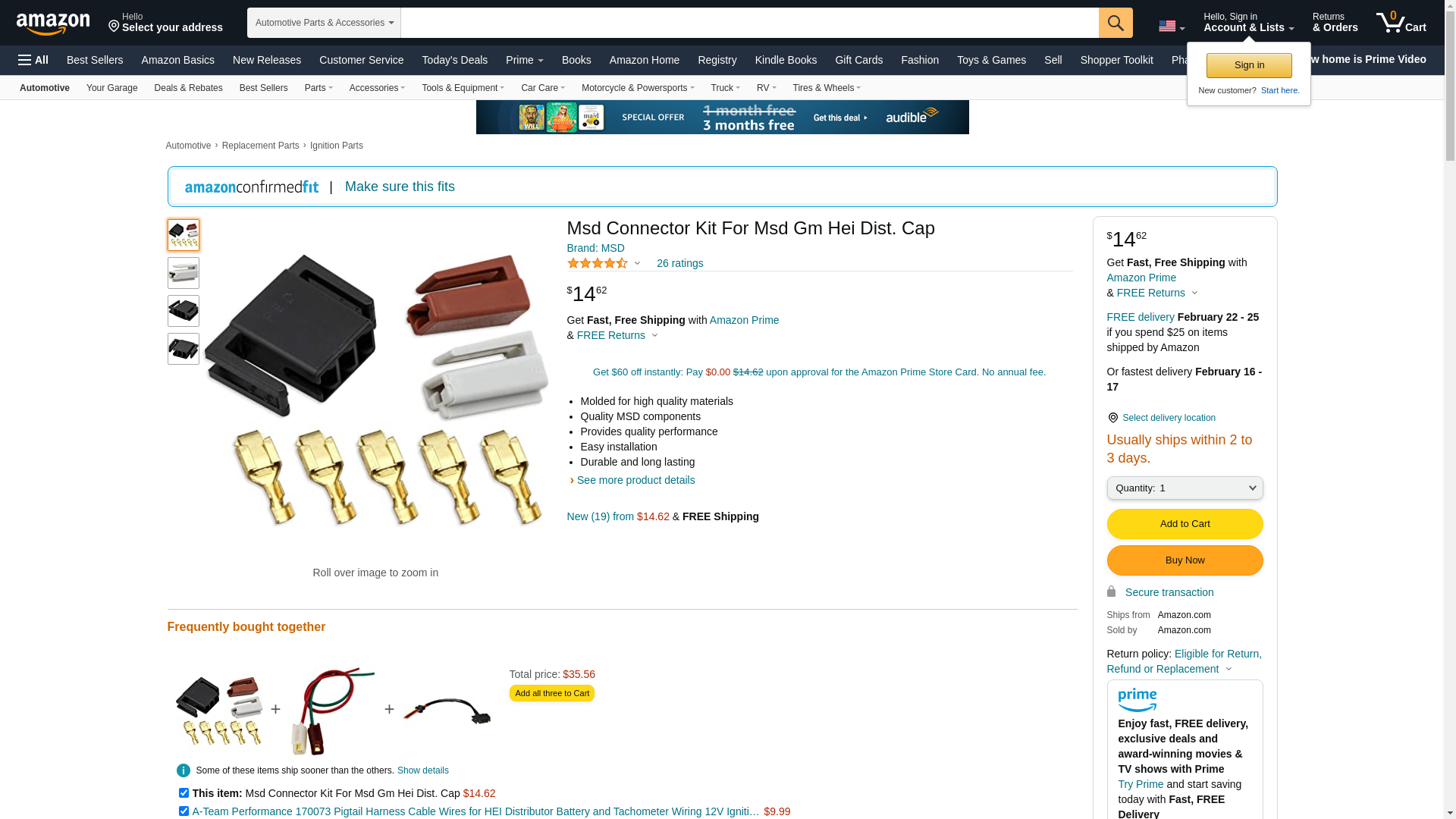Viewport: 1456px width, 819px height.
Task: Click the Amazon logo
Action: coord(53,24)
